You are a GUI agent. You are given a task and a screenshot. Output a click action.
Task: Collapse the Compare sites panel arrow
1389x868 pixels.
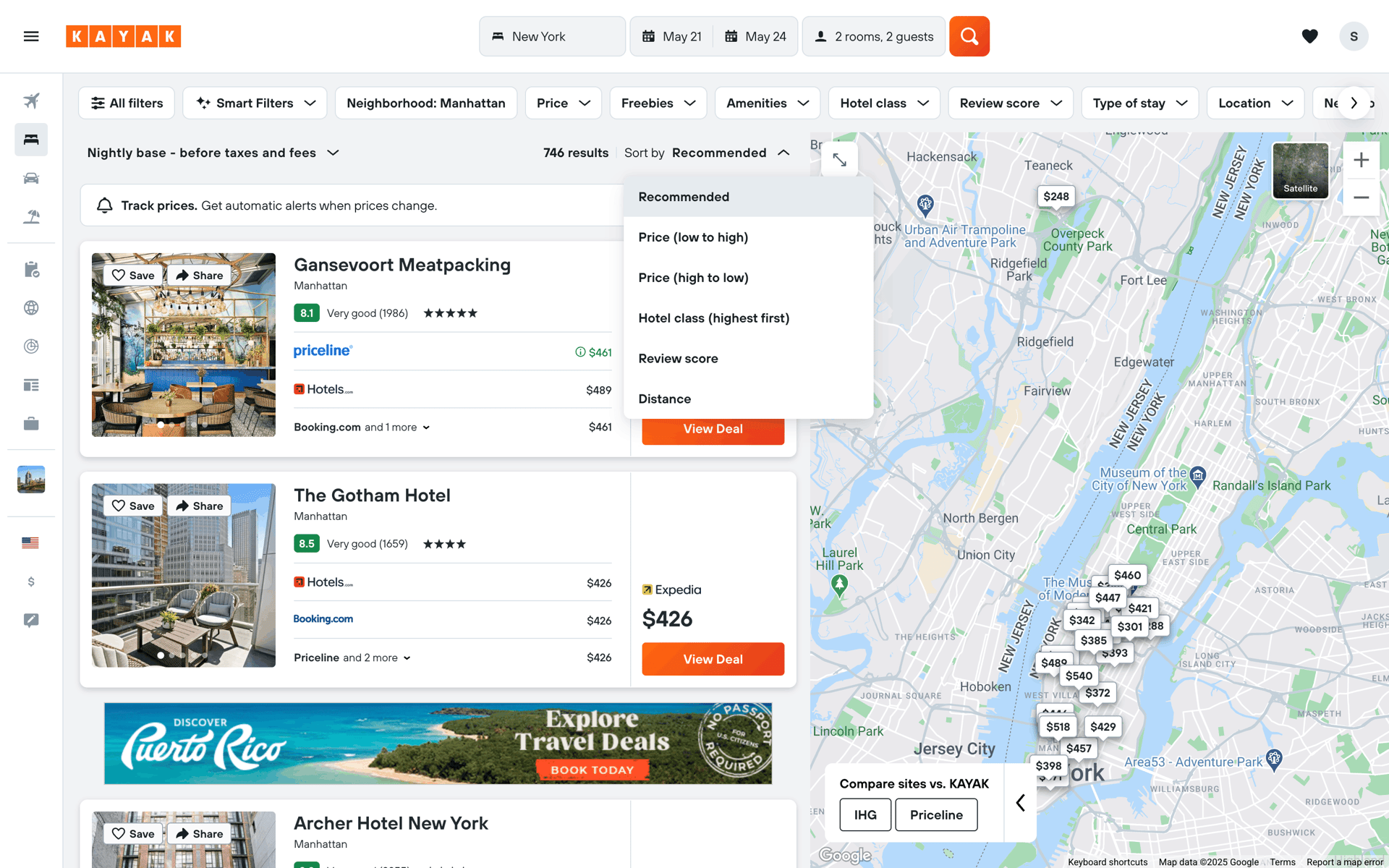(x=1020, y=802)
